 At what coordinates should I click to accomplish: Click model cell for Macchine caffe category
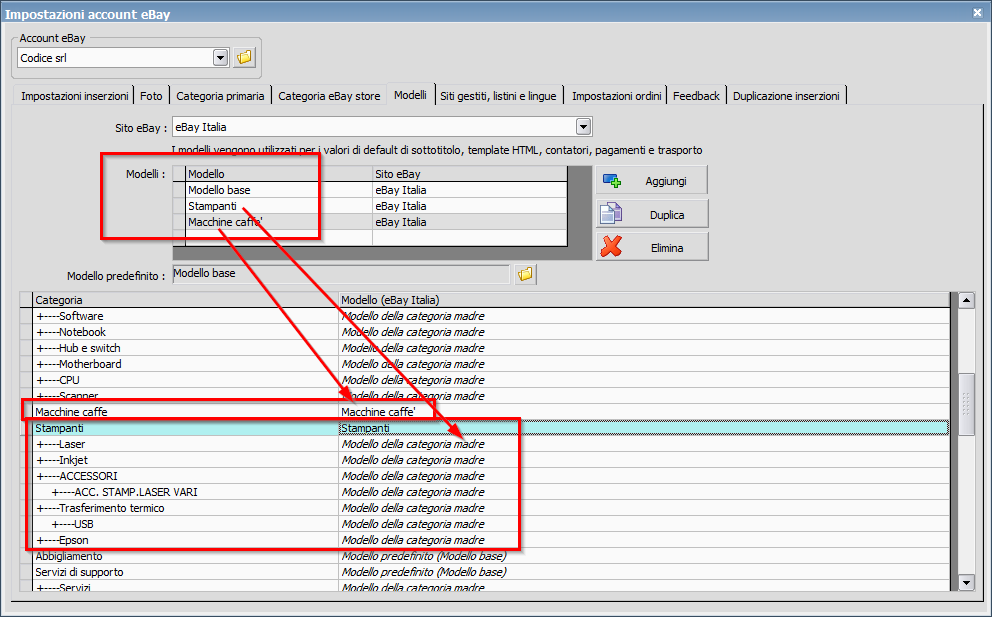[644, 412]
